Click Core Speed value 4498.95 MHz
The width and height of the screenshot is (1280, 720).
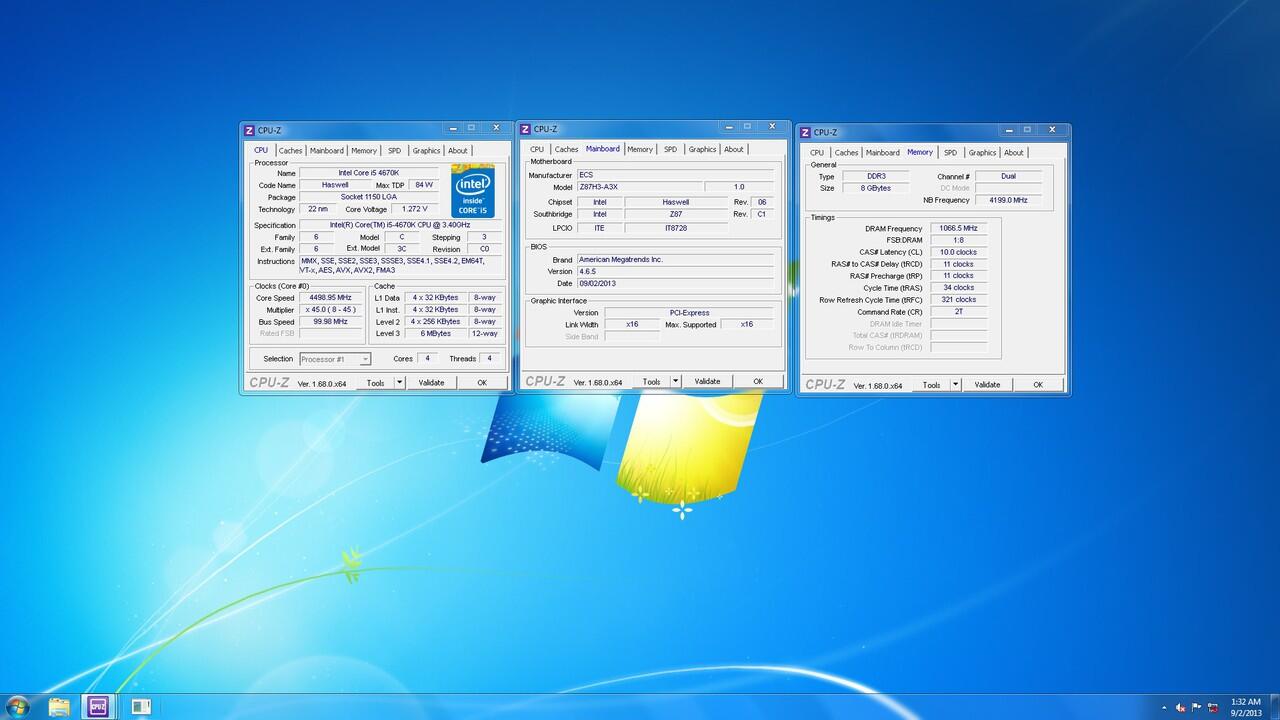tap(331, 298)
